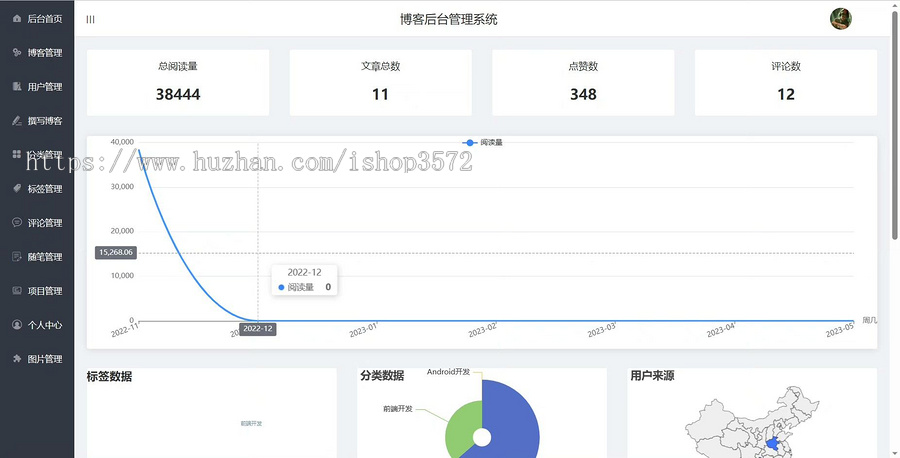Collapse sidebar with the hamburger icon

(x=90, y=20)
